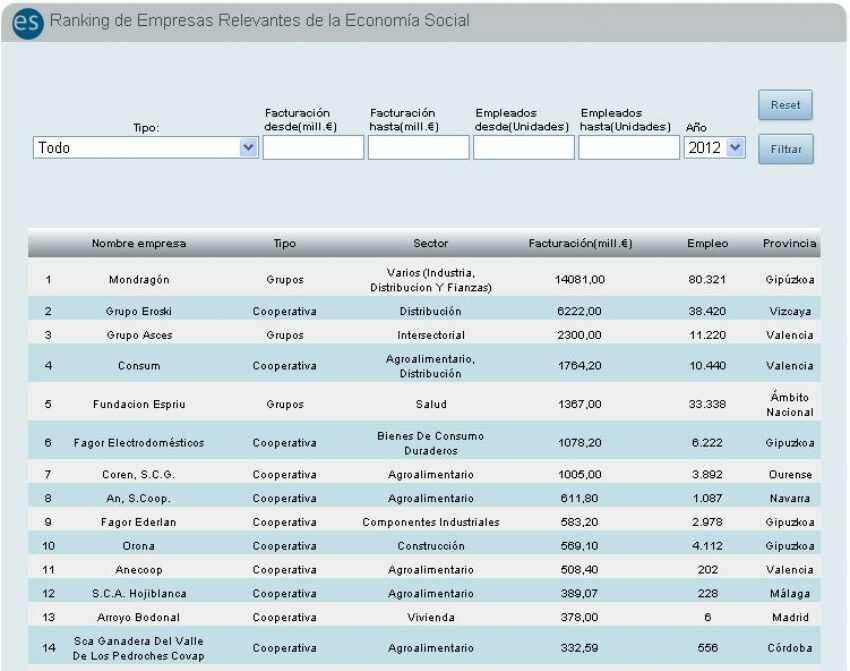Click the 'es' logo icon
The width and height of the screenshot is (850, 671).
click(x=27, y=23)
